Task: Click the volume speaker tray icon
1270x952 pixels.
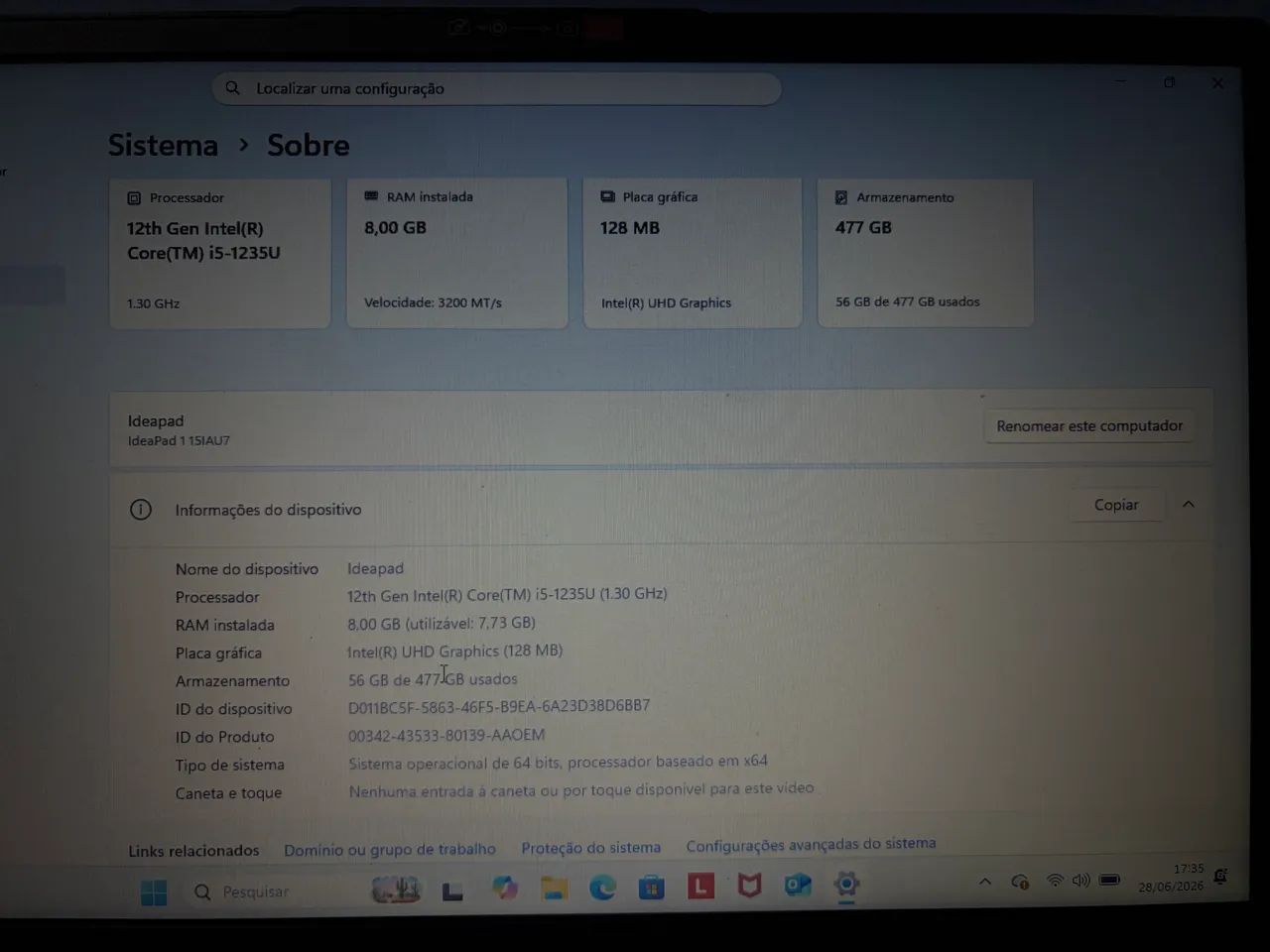Action: [1080, 881]
